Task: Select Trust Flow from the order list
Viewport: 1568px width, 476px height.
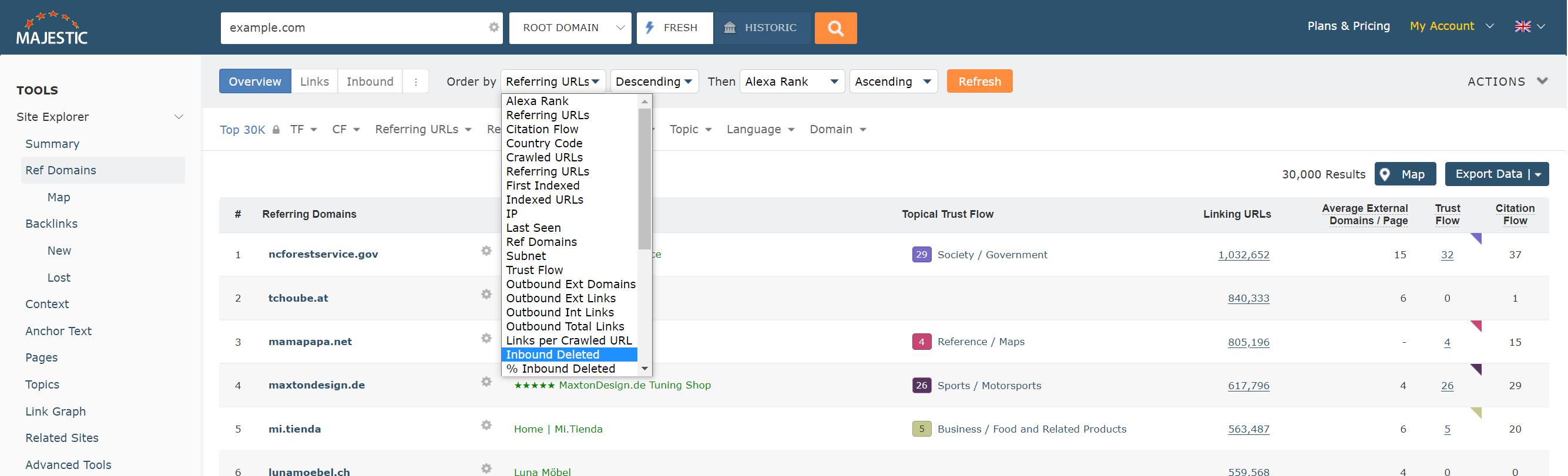Action: [x=535, y=270]
